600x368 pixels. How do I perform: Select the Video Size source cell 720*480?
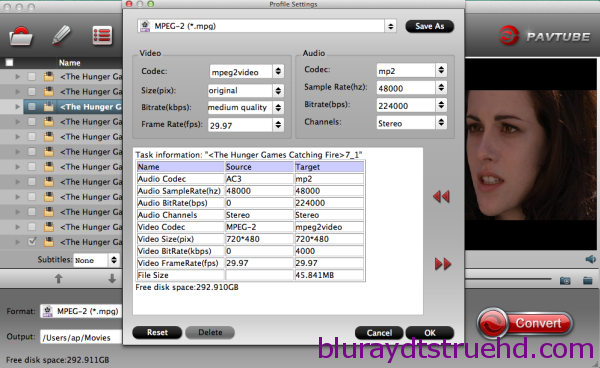click(259, 239)
